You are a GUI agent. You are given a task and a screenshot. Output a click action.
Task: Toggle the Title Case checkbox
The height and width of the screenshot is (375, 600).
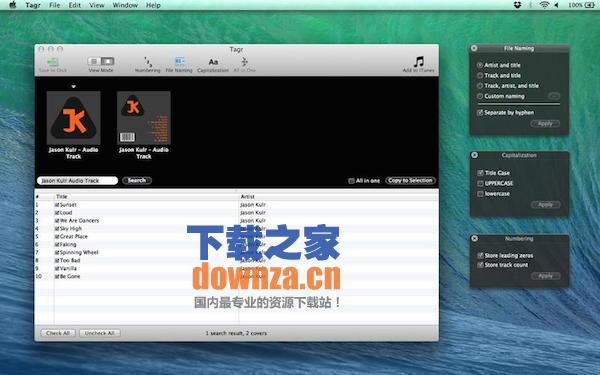[x=480, y=173]
